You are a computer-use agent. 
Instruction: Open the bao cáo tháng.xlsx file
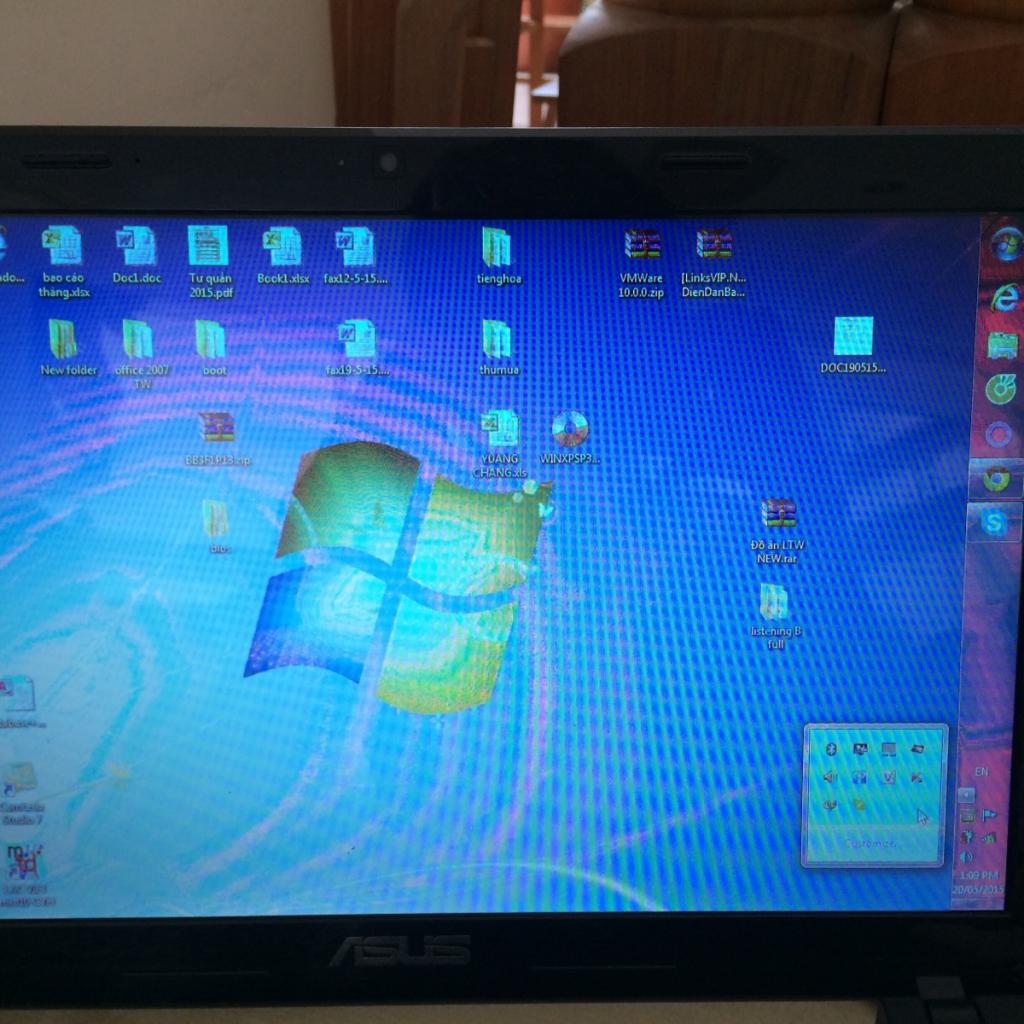point(63,261)
